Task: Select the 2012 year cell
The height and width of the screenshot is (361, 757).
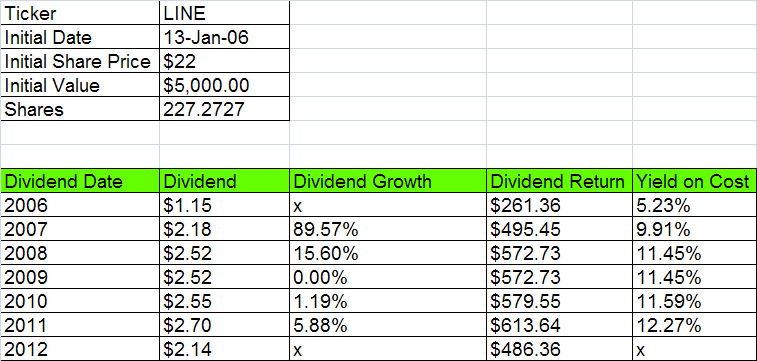Action: [x=80, y=349]
